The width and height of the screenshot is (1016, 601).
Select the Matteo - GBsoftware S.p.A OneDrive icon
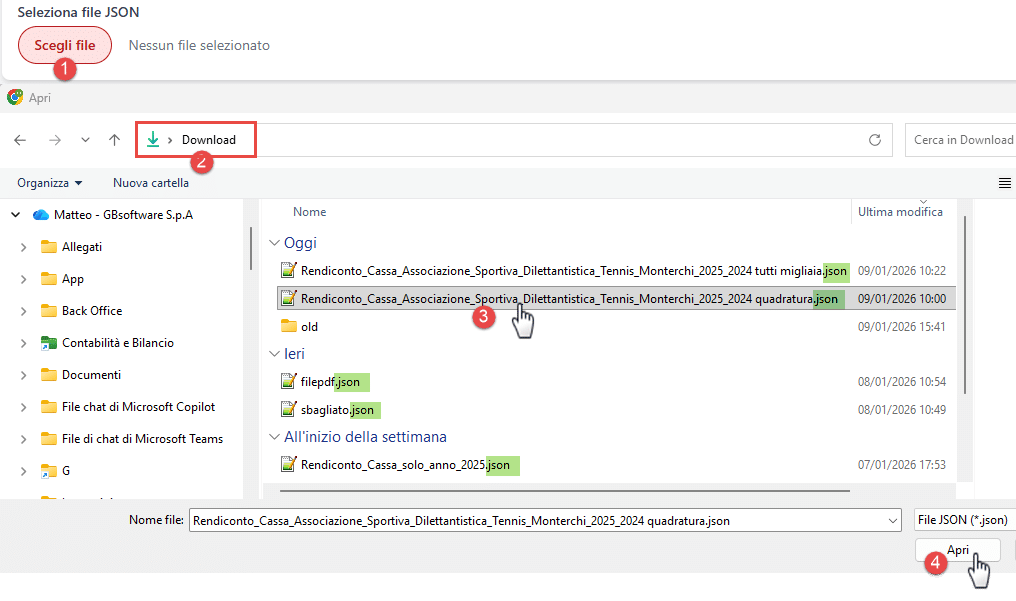point(41,214)
